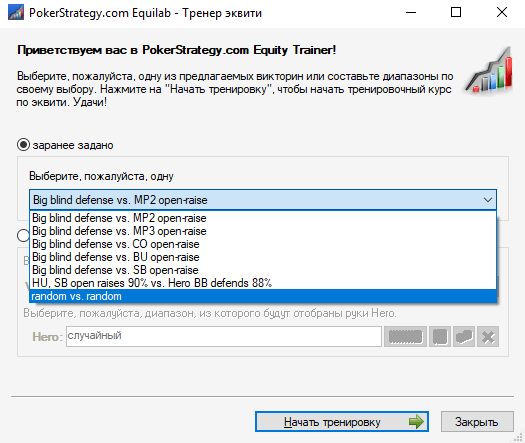Click 'Начать тренировку' button
The height and width of the screenshot is (443, 525).
coord(342,422)
